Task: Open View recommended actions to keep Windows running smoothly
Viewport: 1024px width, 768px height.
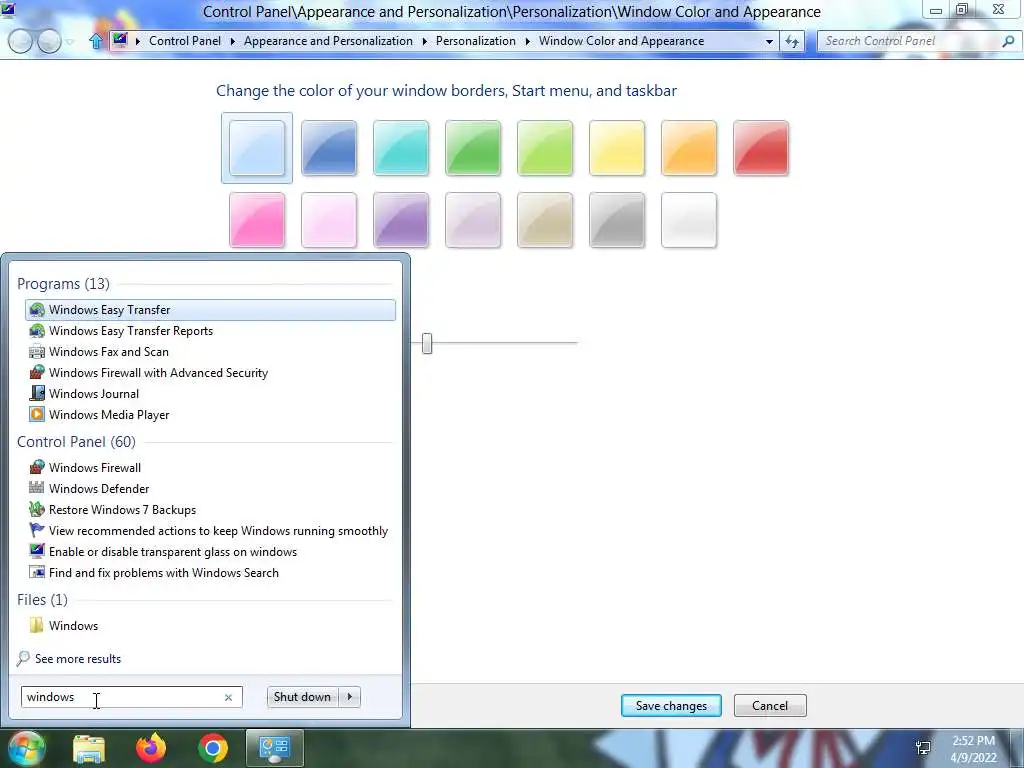Action: point(210,530)
